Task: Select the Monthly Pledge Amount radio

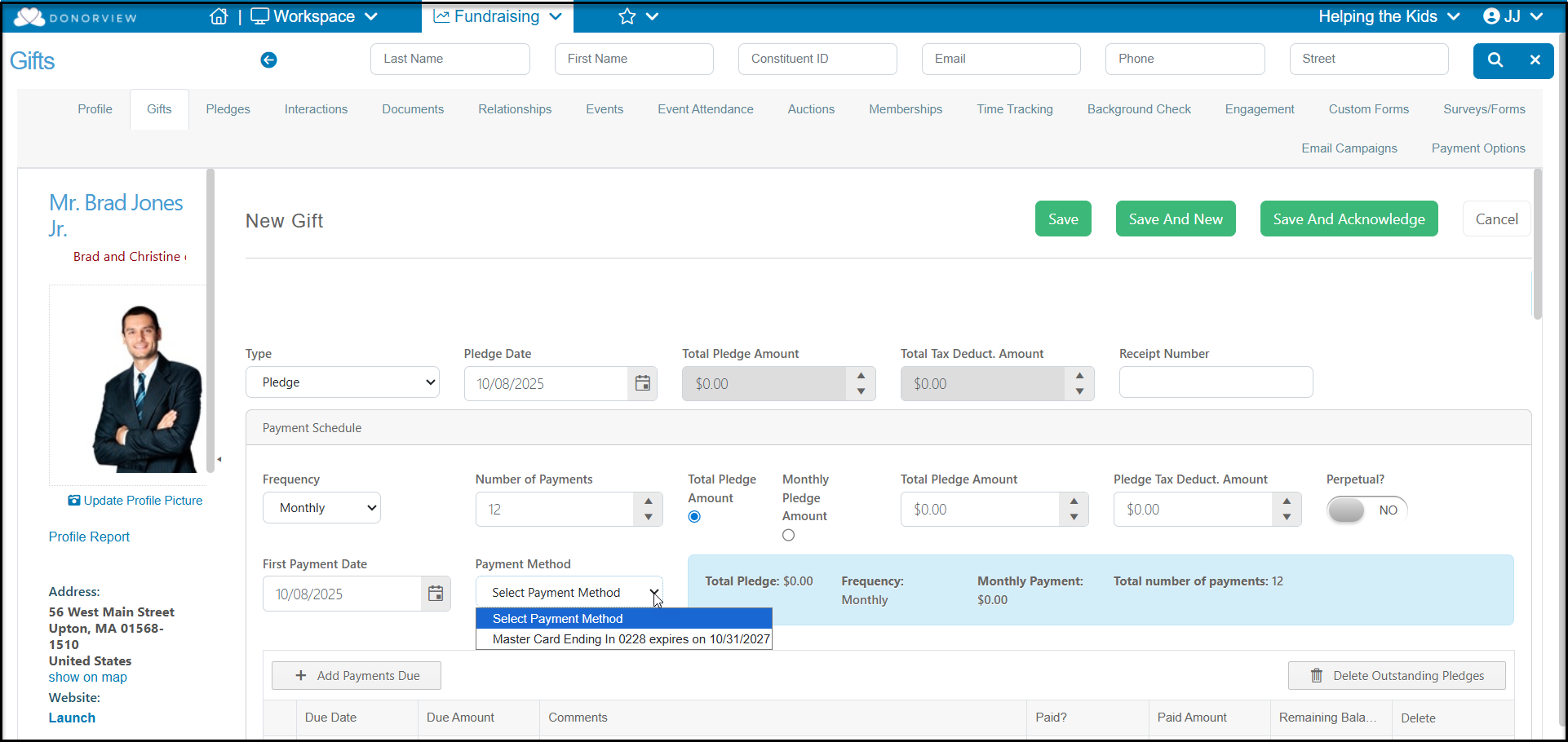Action: [788, 535]
